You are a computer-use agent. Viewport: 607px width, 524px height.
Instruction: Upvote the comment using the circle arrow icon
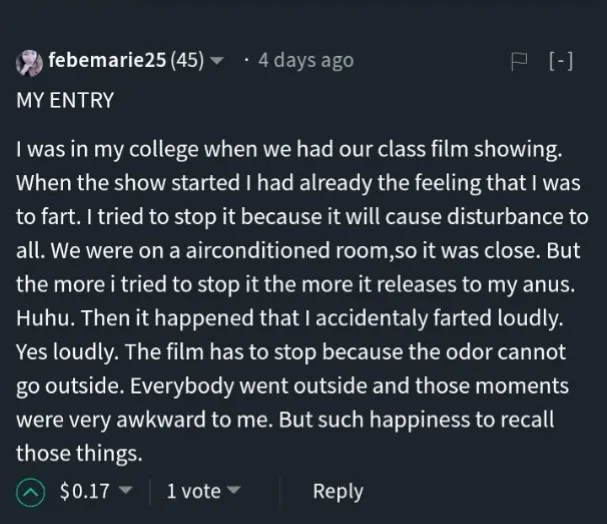(x=30, y=492)
